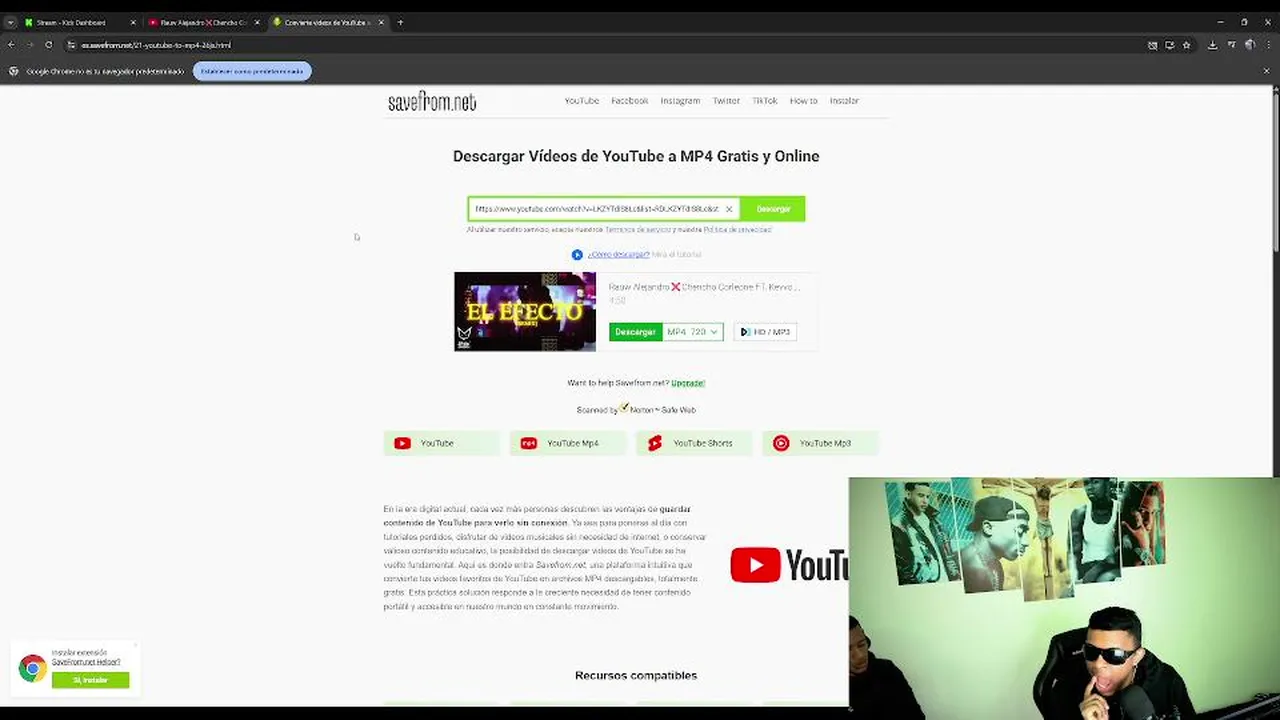
Task: Click the page vertical scrollbar
Action: coord(1275,170)
